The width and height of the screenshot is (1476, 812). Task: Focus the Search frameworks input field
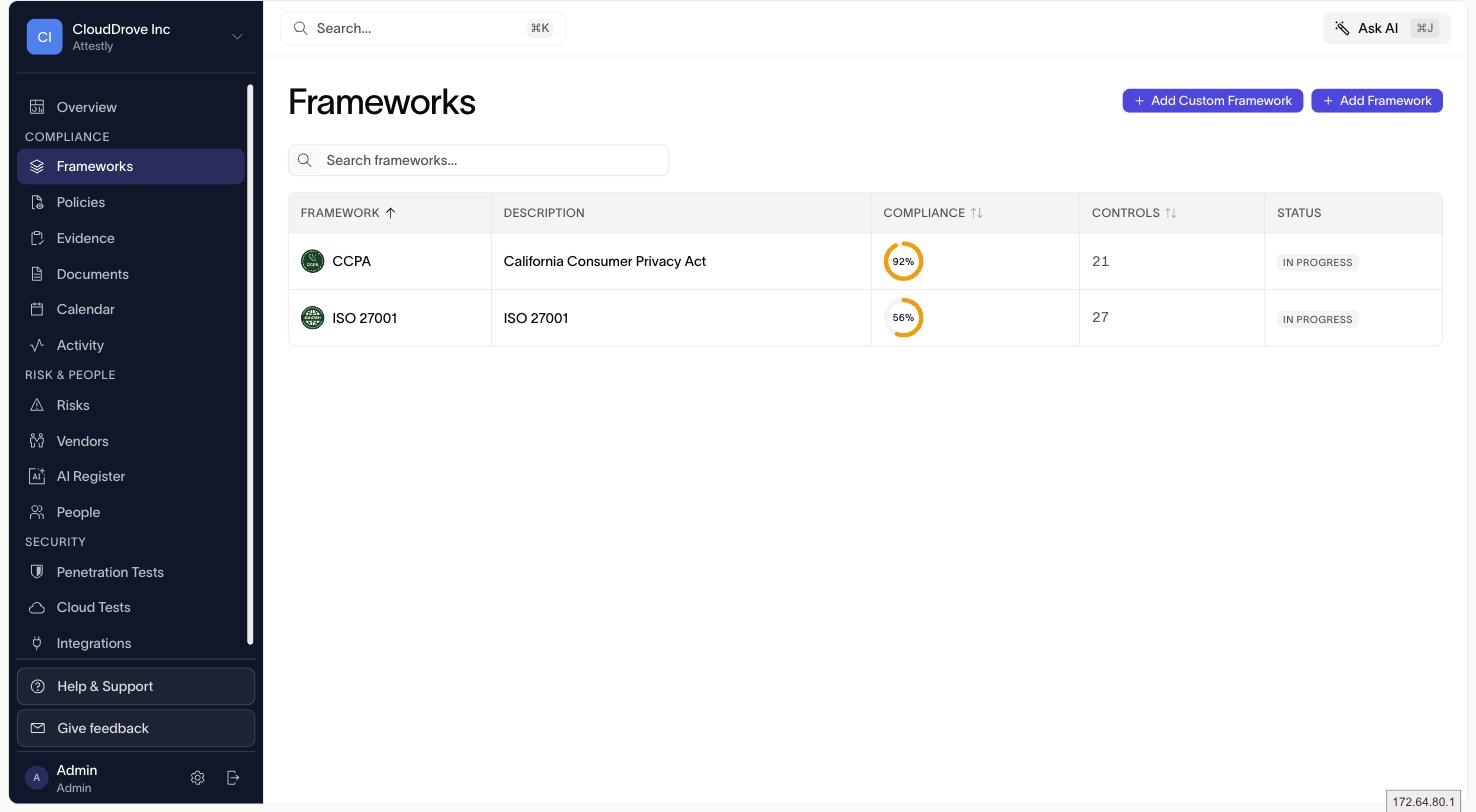tap(478, 160)
